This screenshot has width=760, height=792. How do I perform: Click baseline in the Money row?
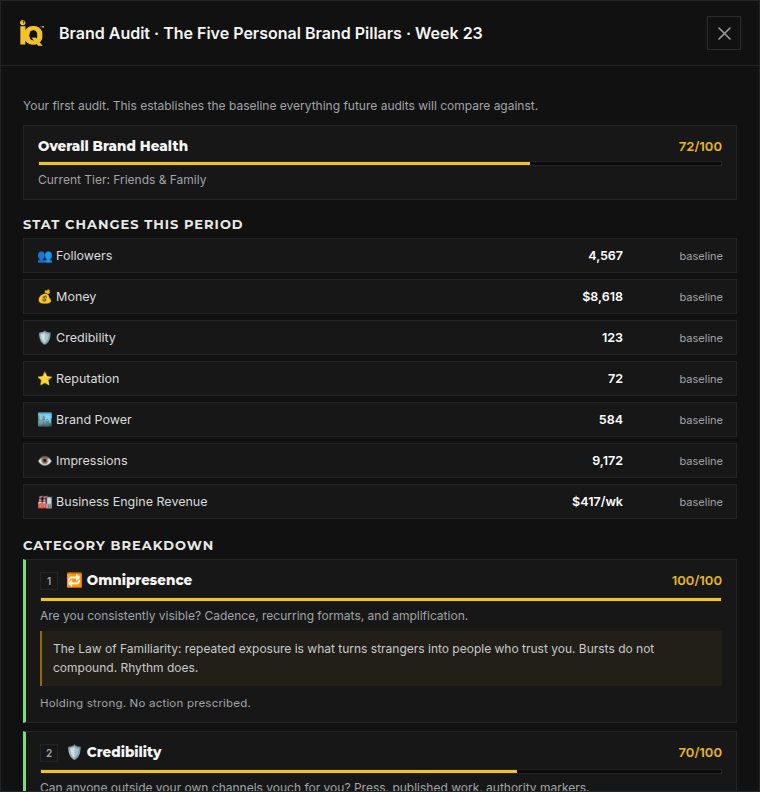[x=701, y=297]
